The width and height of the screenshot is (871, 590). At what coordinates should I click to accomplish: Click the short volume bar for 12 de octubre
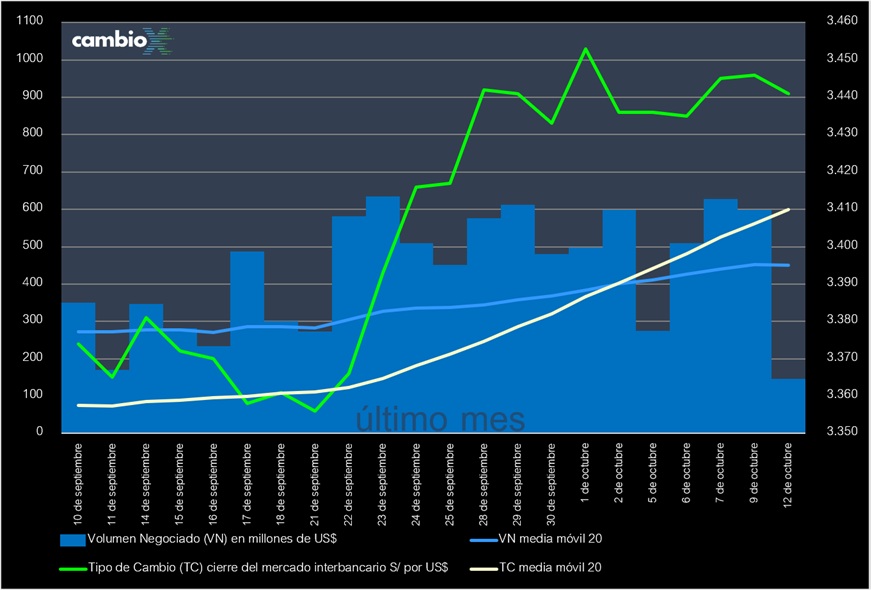788,406
